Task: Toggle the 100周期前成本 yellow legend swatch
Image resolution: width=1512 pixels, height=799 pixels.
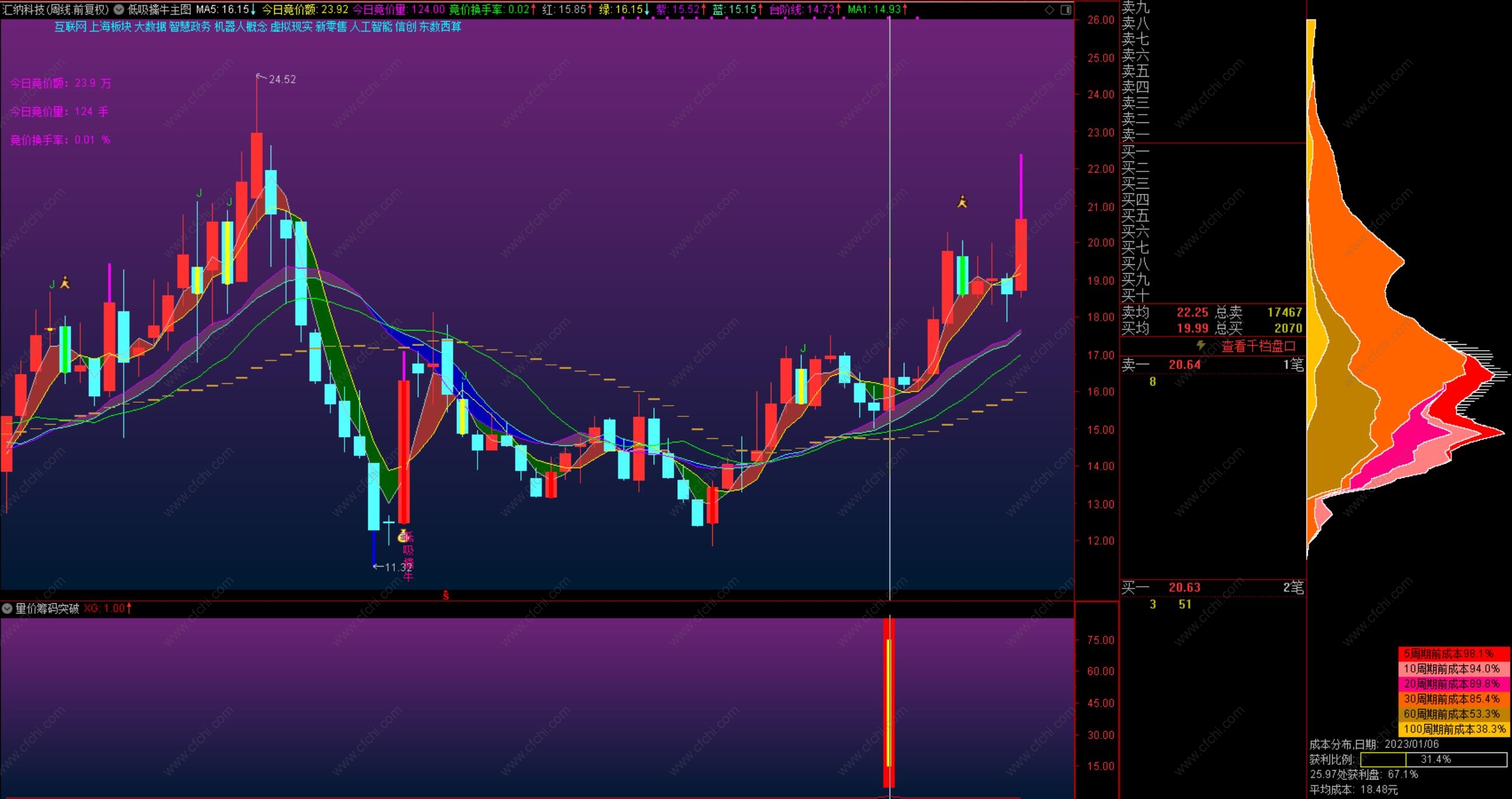Action: click(1453, 729)
